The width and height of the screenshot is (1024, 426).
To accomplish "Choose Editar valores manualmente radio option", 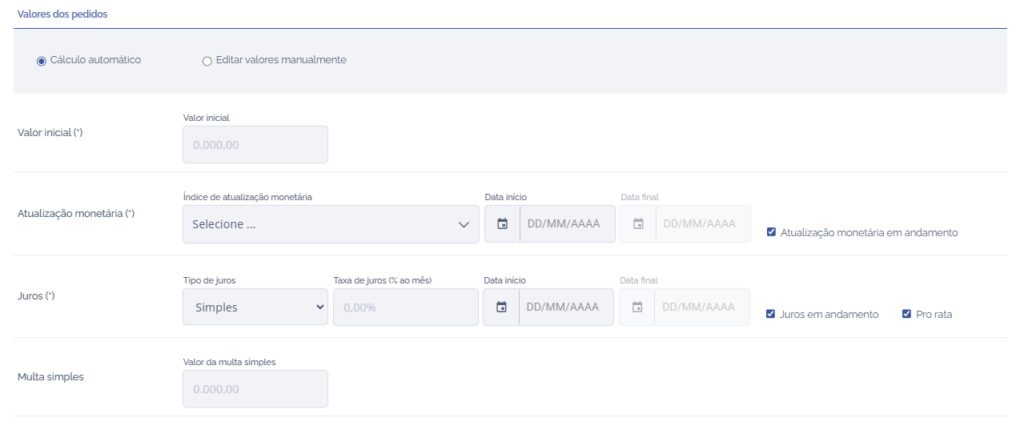I will (x=207, y=60).
